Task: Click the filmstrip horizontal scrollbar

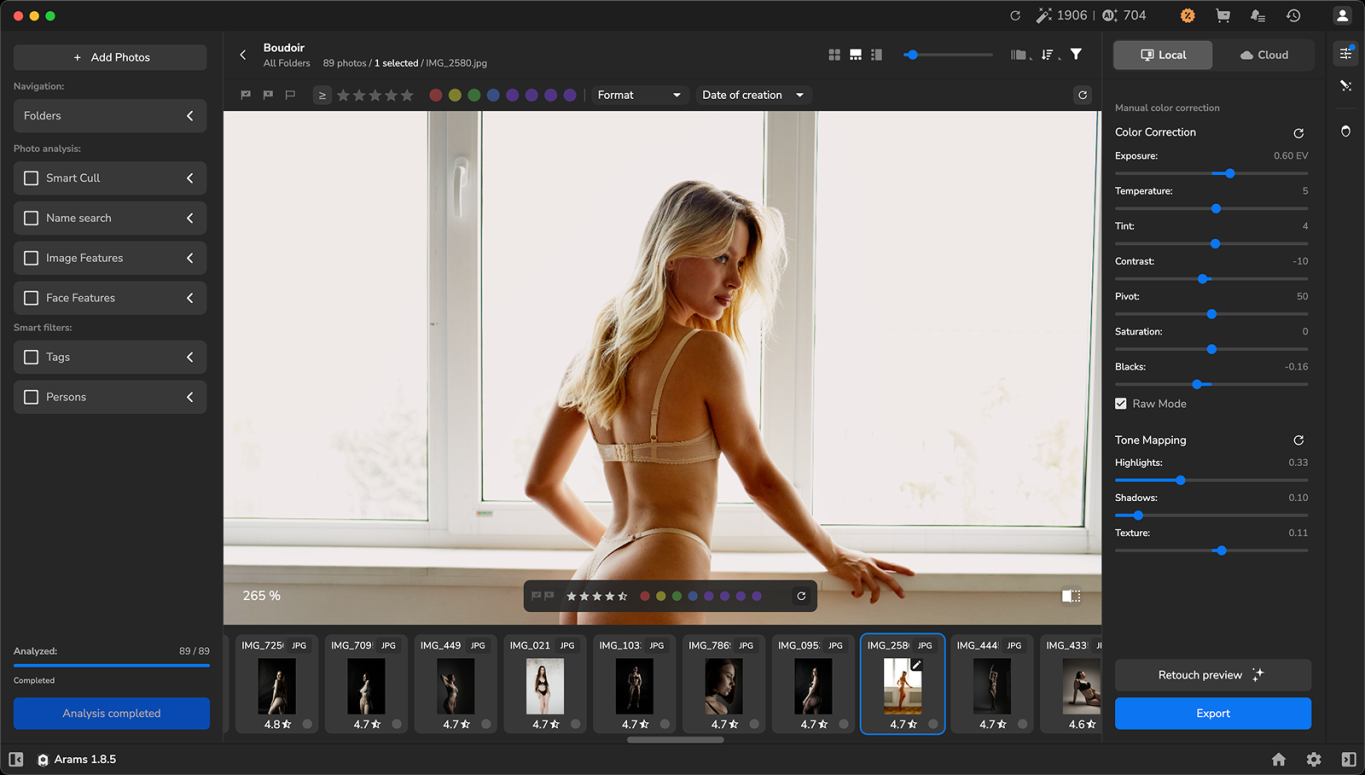Action: click(675, 740)
